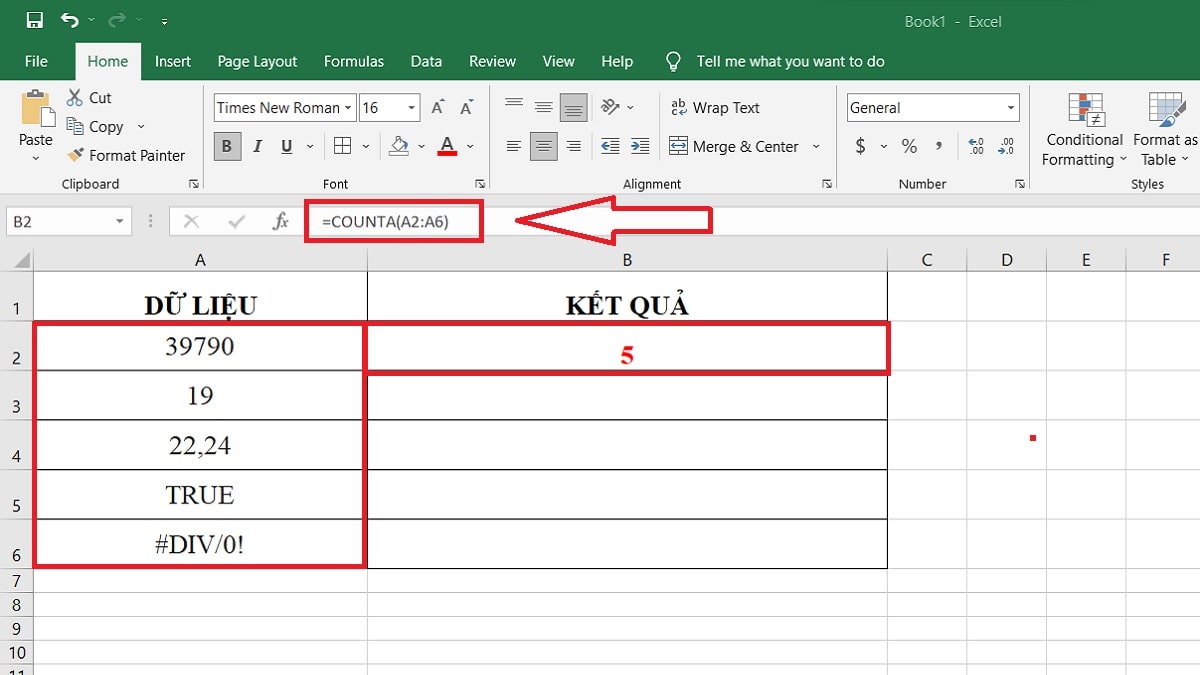Switch to the Insert ribbon tab
The width and height of the screenshot is (1200, 675).
pos(172,61)
